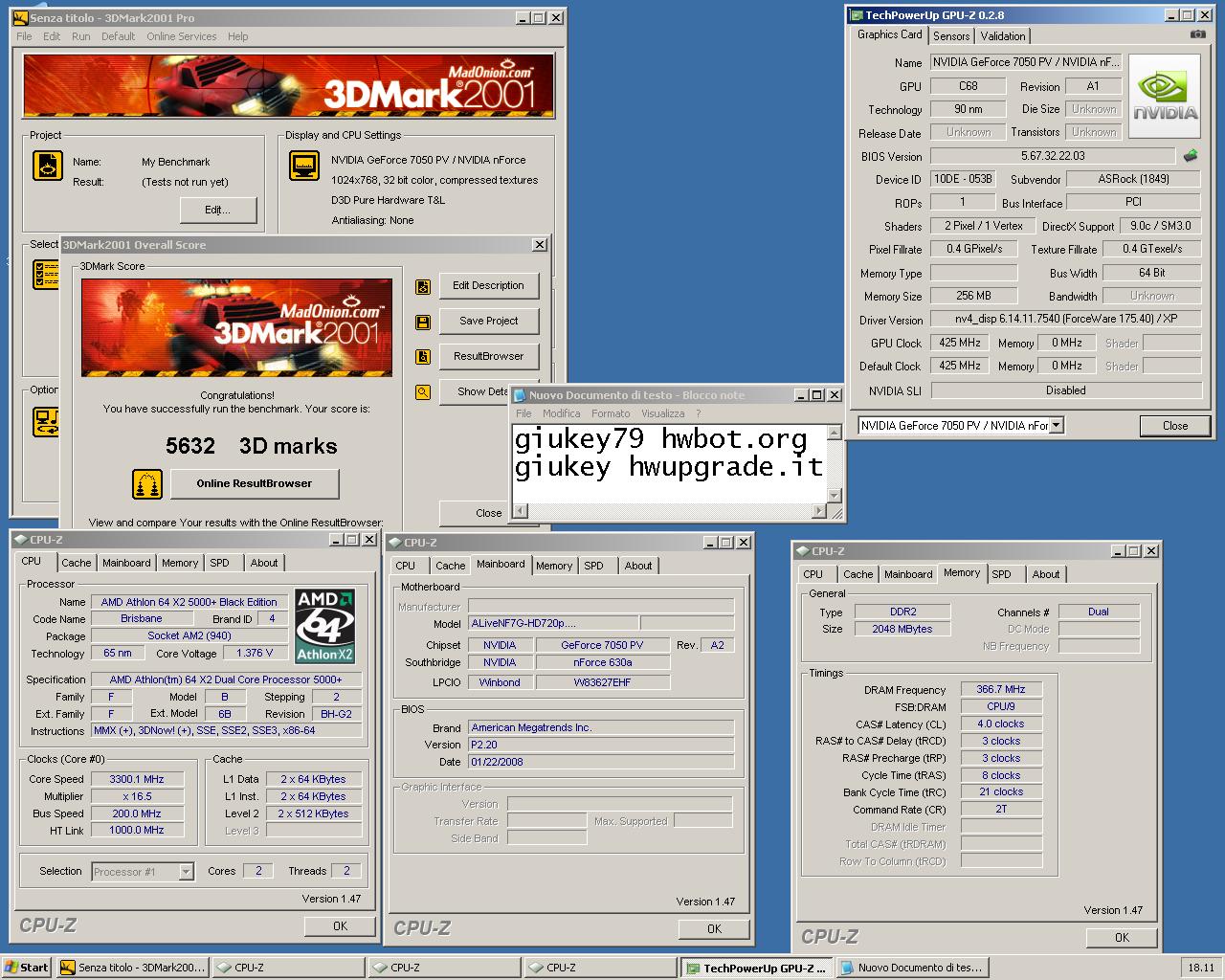Click the Show Details magnifier icon
This screenshot has height=980, width=1225.
click(x=423, y=391)
